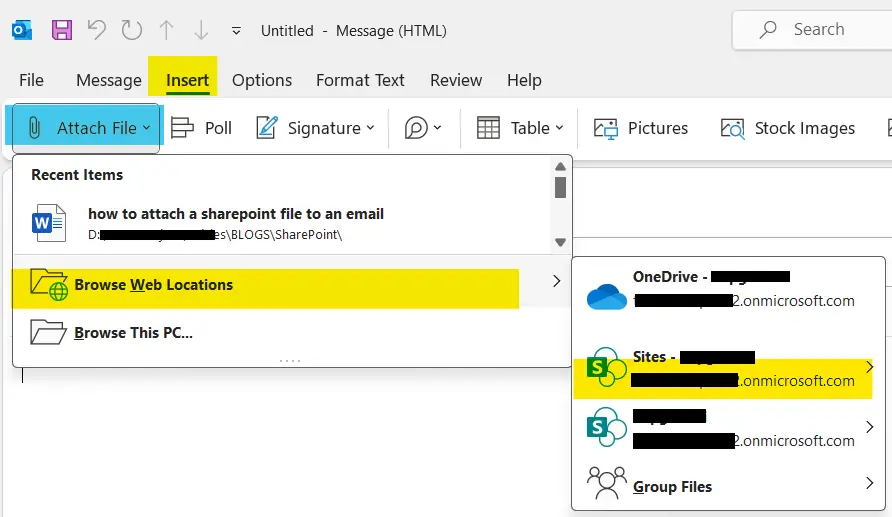Switch to the Message tab

(109, 80)
